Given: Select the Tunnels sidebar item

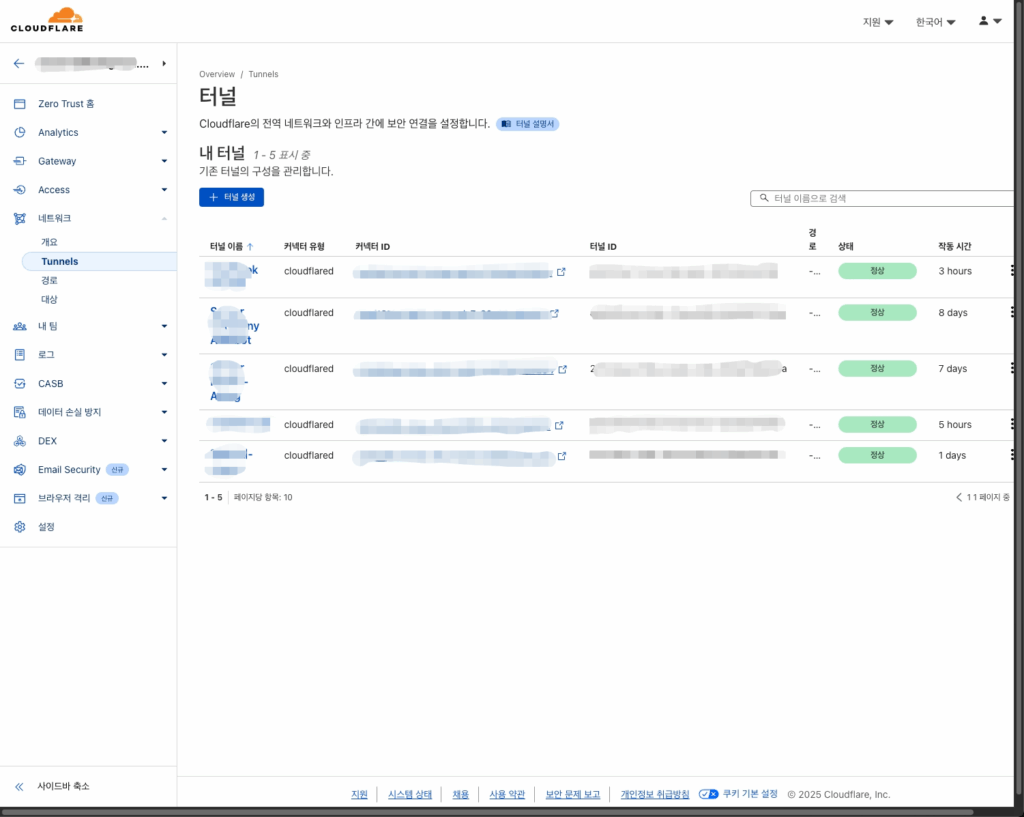Looking at the screenshot, I should tap(99, 261).
